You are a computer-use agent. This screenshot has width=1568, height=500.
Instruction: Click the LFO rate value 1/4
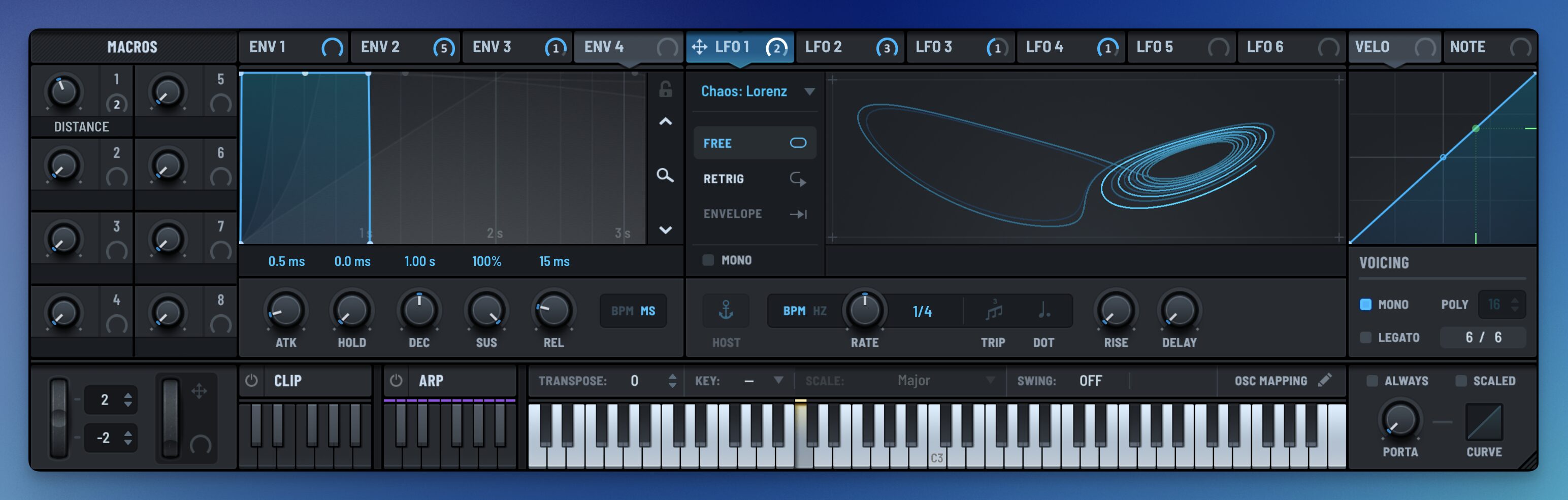[x=922, y=312]
